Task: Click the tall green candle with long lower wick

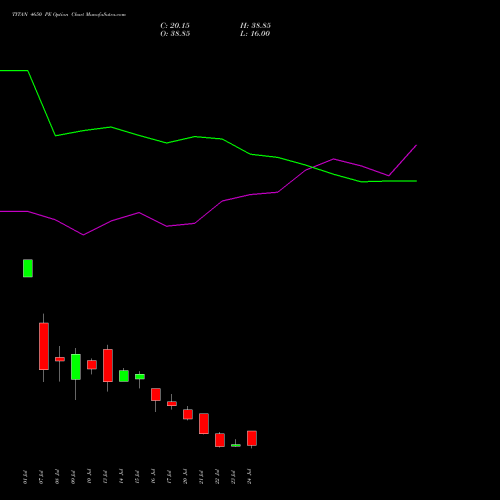Action: [x=76, y=367]
